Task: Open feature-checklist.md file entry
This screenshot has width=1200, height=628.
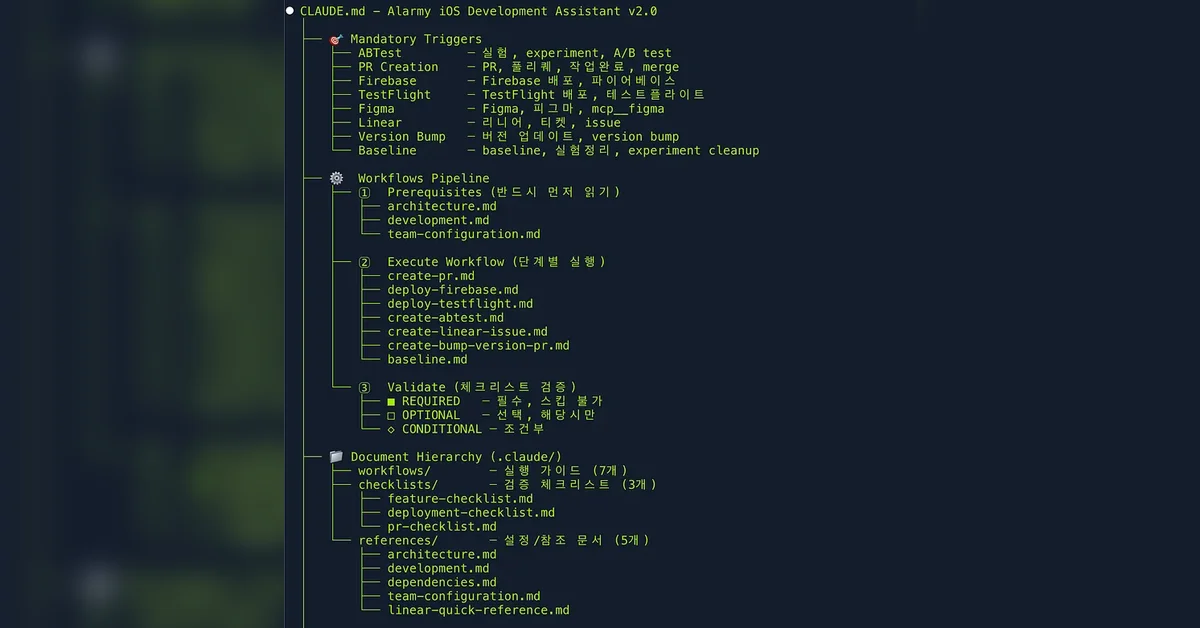Action: coord(460,499)
